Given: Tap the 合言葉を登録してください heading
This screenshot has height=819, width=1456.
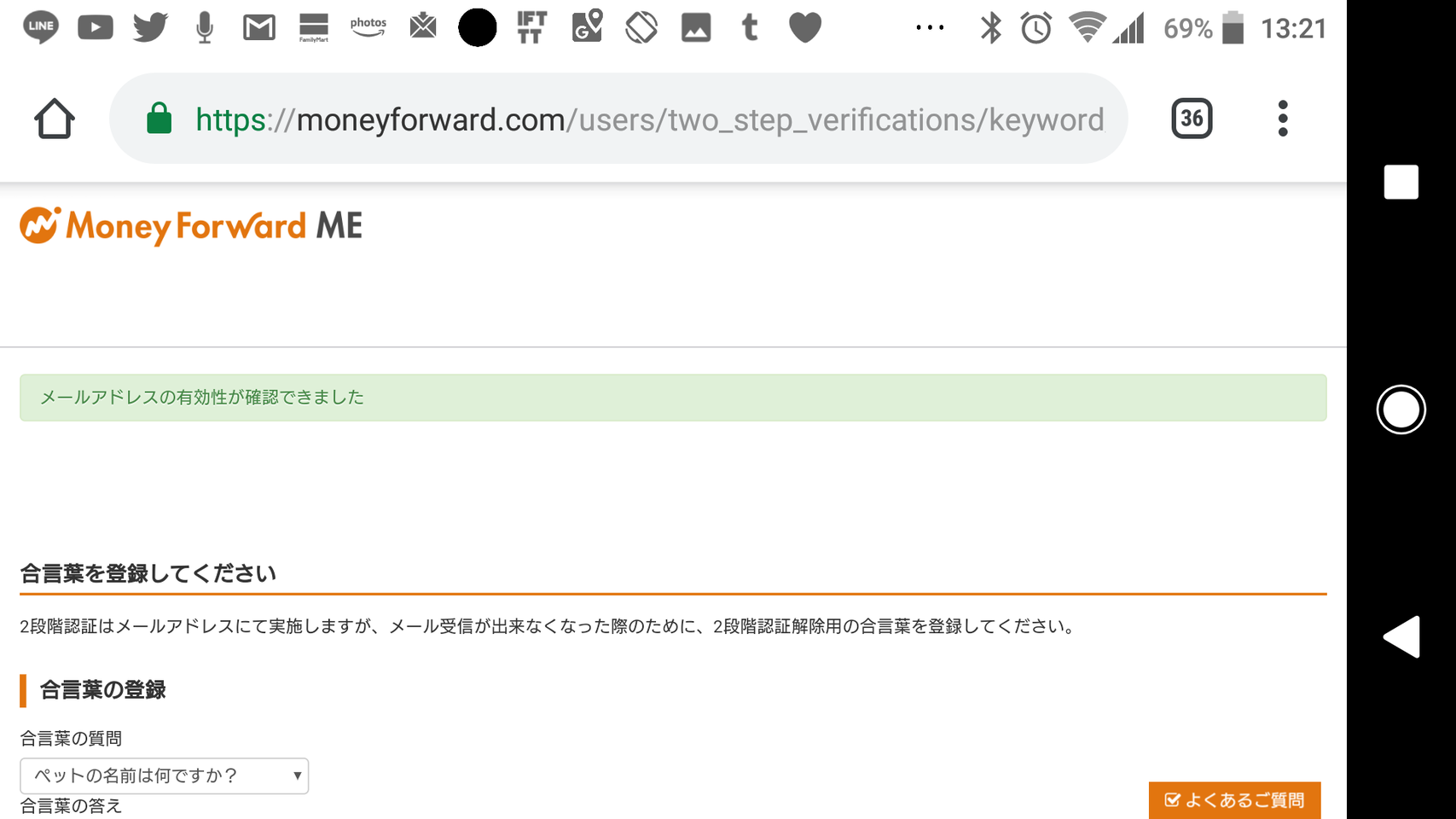Looking at the screenshot, I should 148,573.
